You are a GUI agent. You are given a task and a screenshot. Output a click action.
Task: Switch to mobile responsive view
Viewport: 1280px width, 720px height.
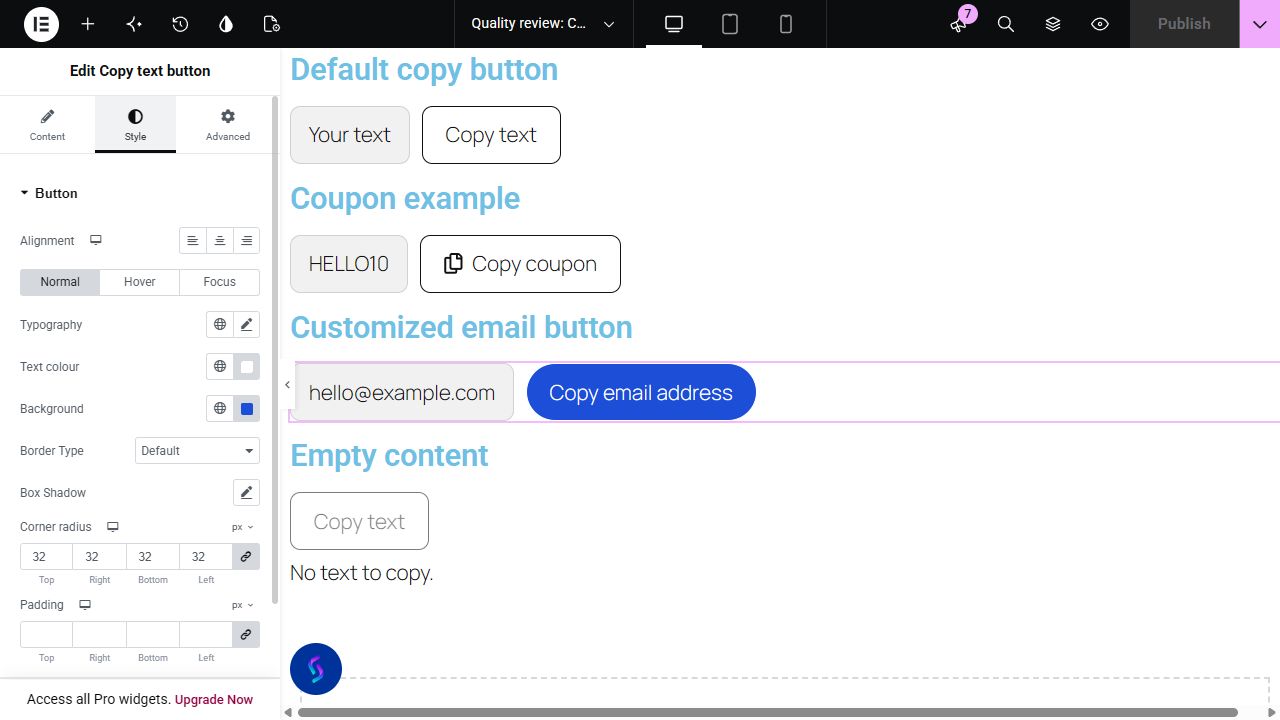pyautogui.click(x=786, y=24)
